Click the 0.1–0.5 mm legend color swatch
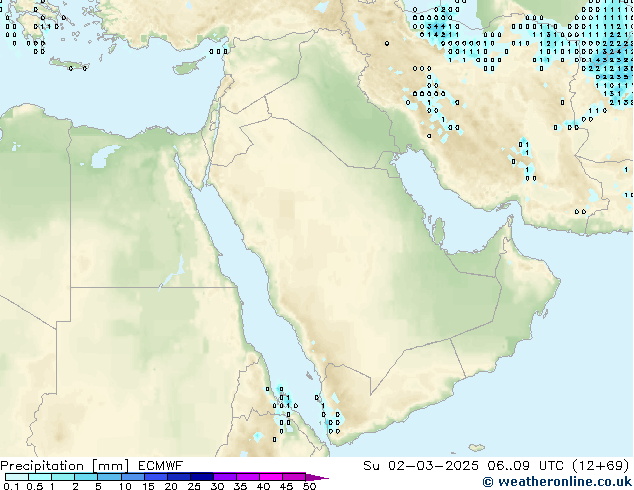 tap(17, 477)
